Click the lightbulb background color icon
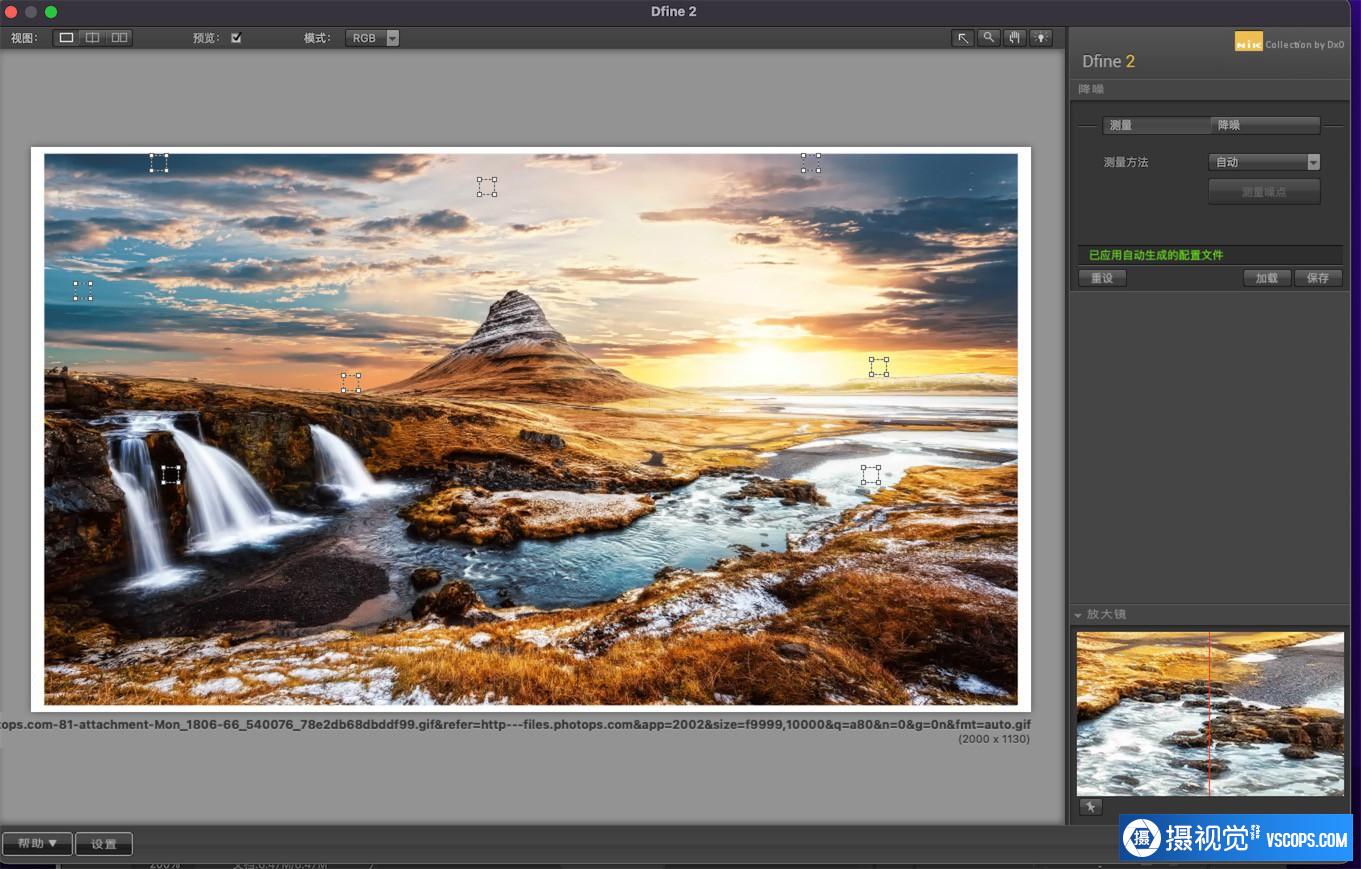1361x869 pixels. (x=1041, y=38)
